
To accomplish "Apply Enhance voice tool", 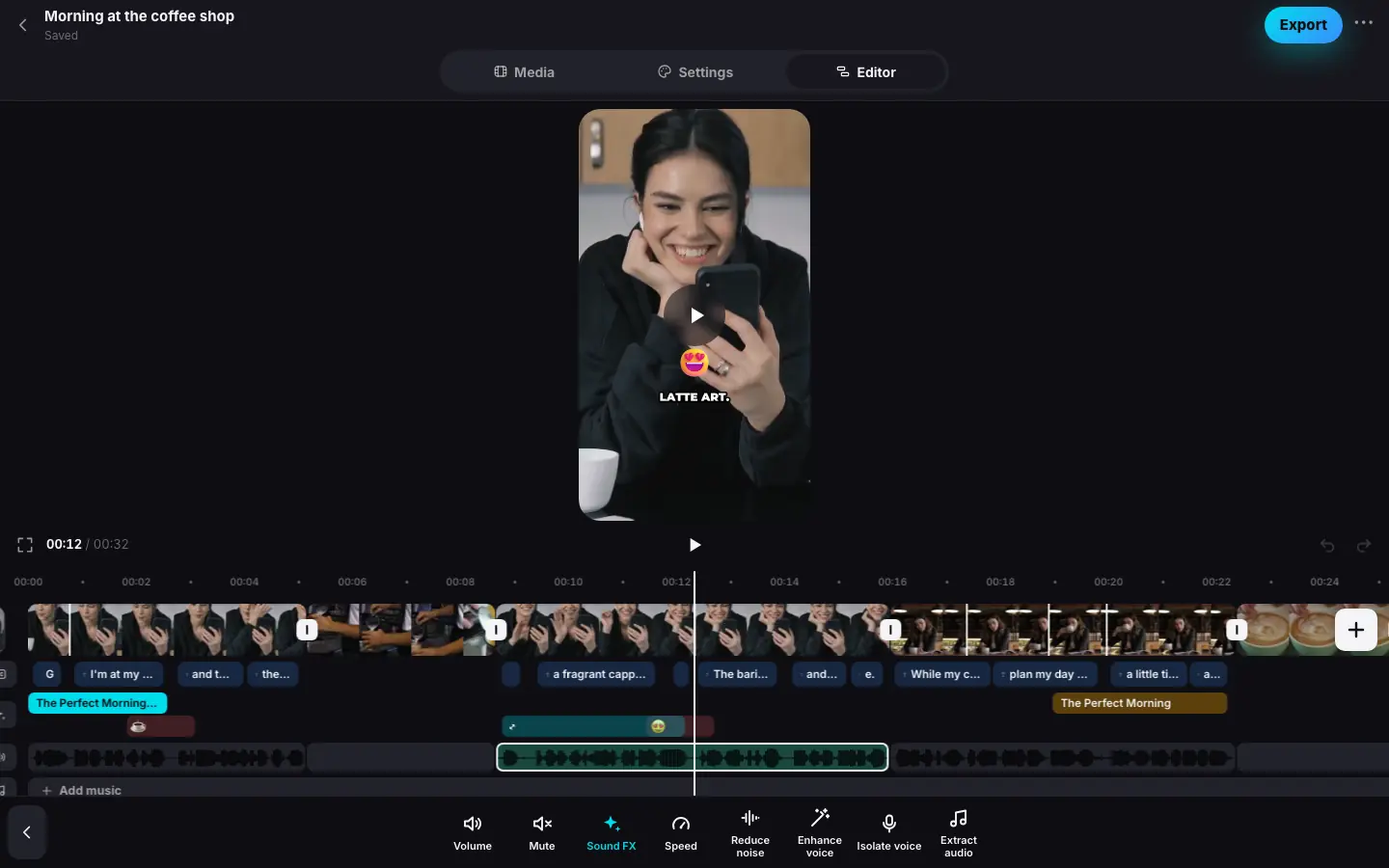I will pyautogui.click(x=820, y=833).
